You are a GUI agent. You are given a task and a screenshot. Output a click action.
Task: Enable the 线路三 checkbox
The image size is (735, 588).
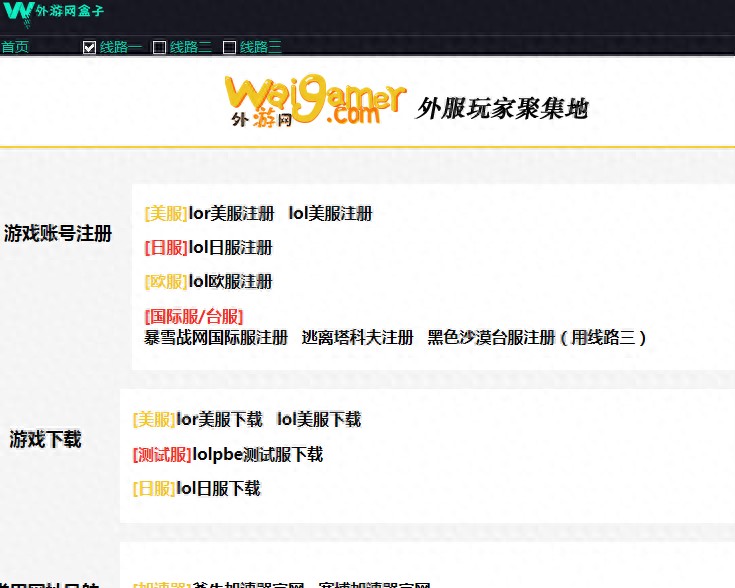(229, 47)
